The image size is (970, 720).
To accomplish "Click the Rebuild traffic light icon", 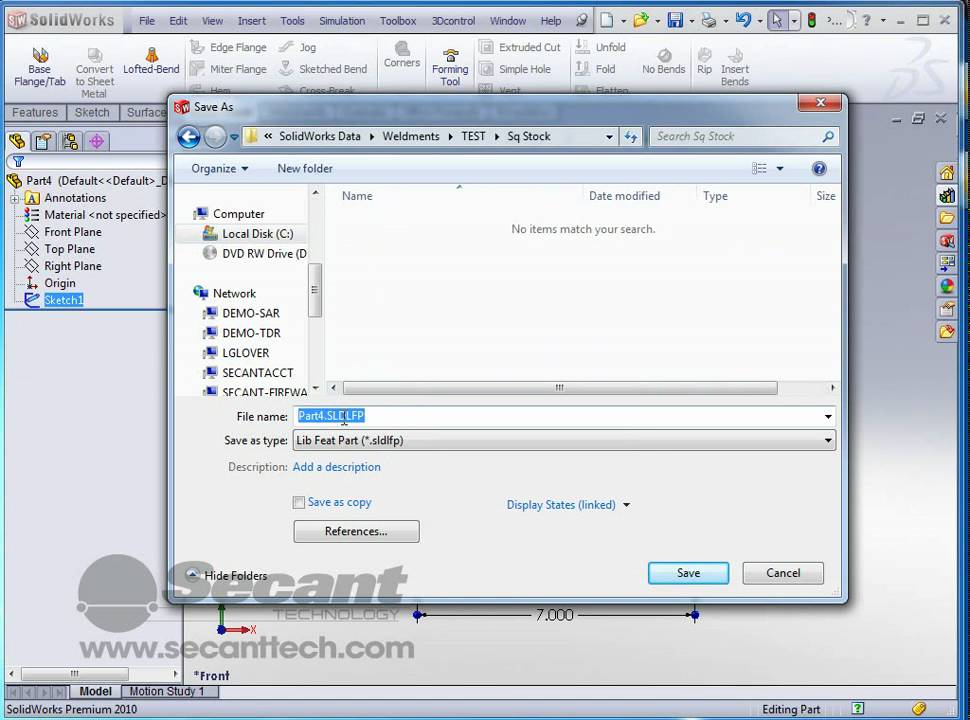I will click(x=812, y=20).
